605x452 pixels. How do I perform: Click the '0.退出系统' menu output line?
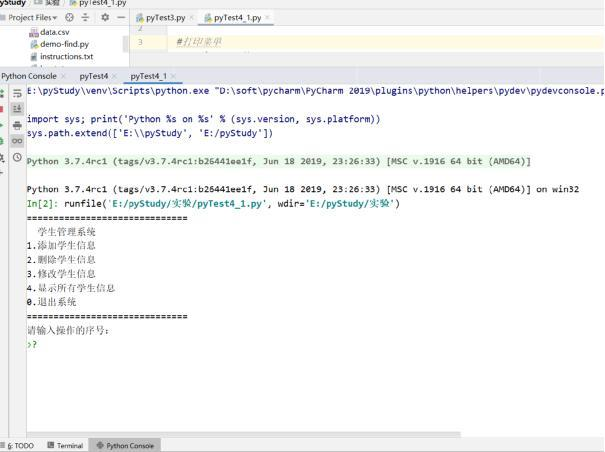point(52,302)
